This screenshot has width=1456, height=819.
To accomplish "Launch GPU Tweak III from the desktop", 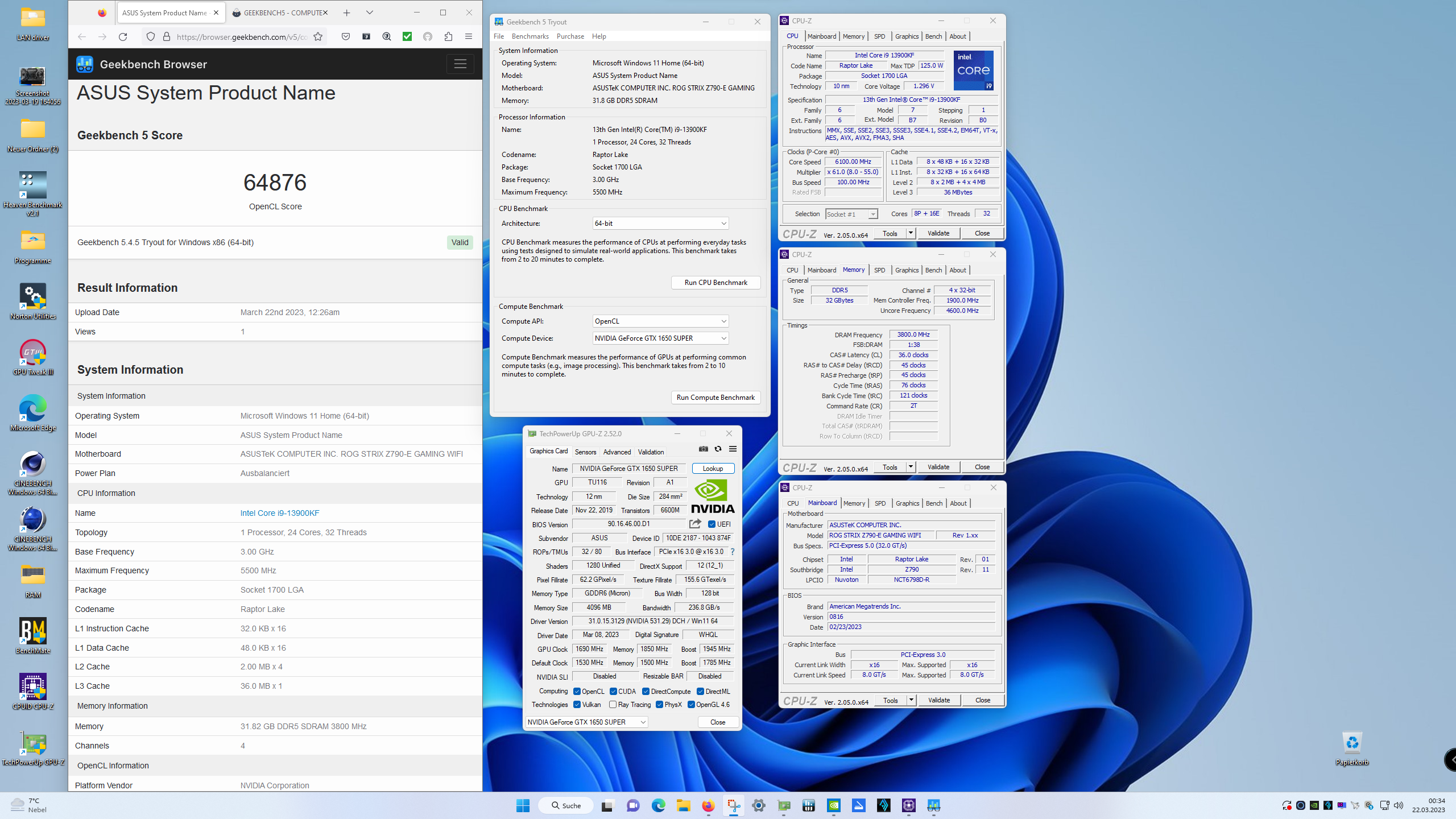I will (32, 357).
